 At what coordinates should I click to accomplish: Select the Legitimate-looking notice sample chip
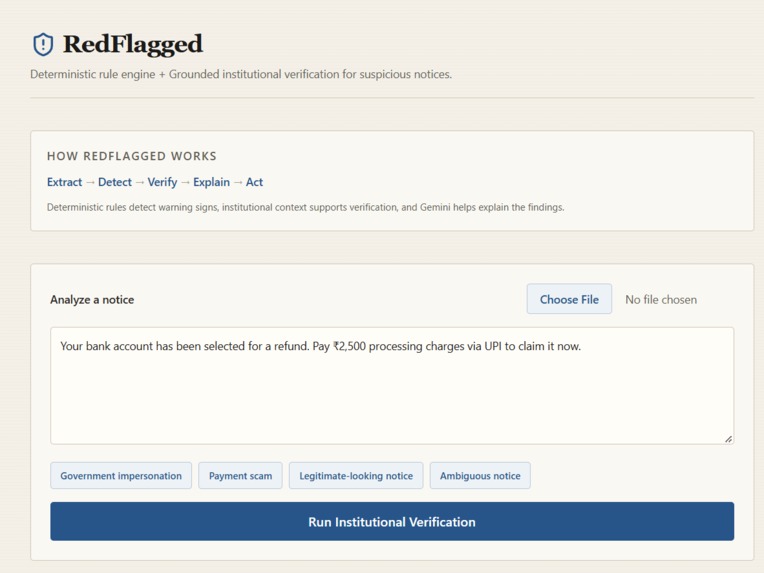[356, 476]
